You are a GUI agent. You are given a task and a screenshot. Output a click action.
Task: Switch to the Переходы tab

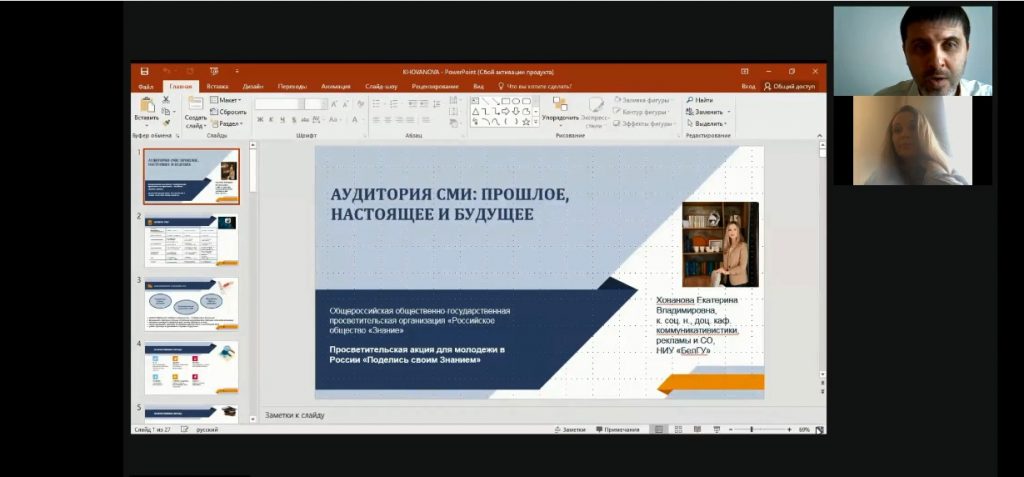click(x=292, y=86)
